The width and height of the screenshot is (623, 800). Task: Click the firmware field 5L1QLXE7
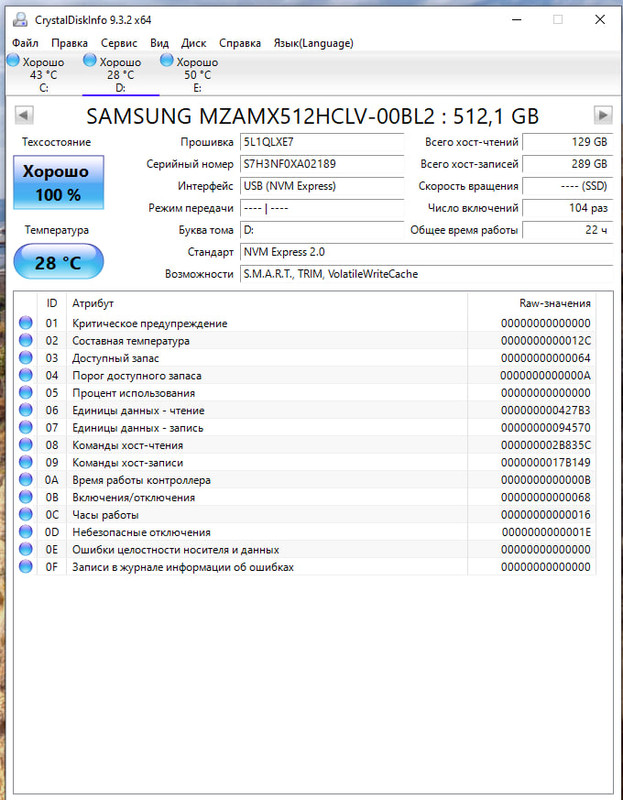point(322,142)
